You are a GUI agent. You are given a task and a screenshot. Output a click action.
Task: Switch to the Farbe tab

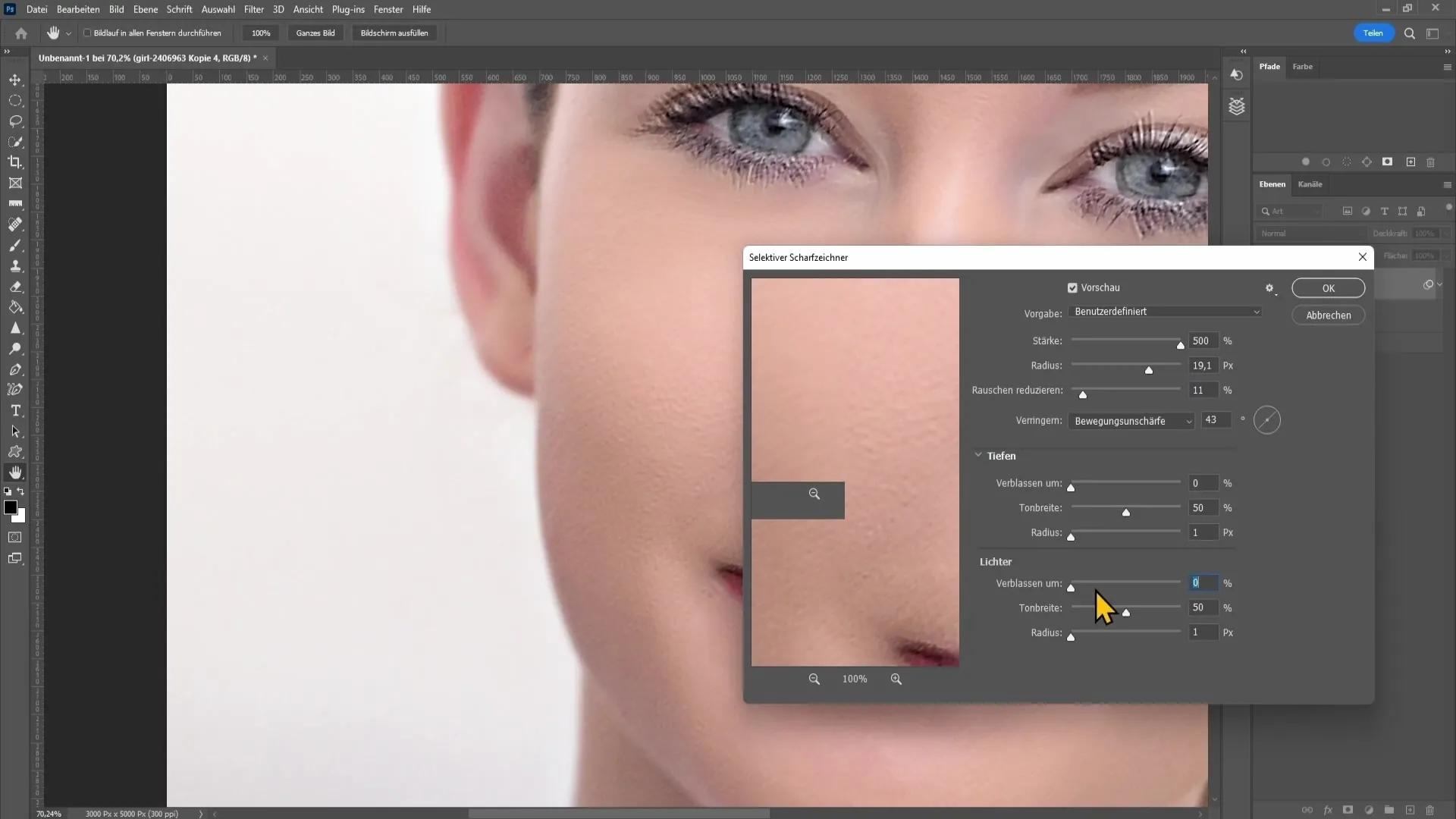tap(1303, 67)
